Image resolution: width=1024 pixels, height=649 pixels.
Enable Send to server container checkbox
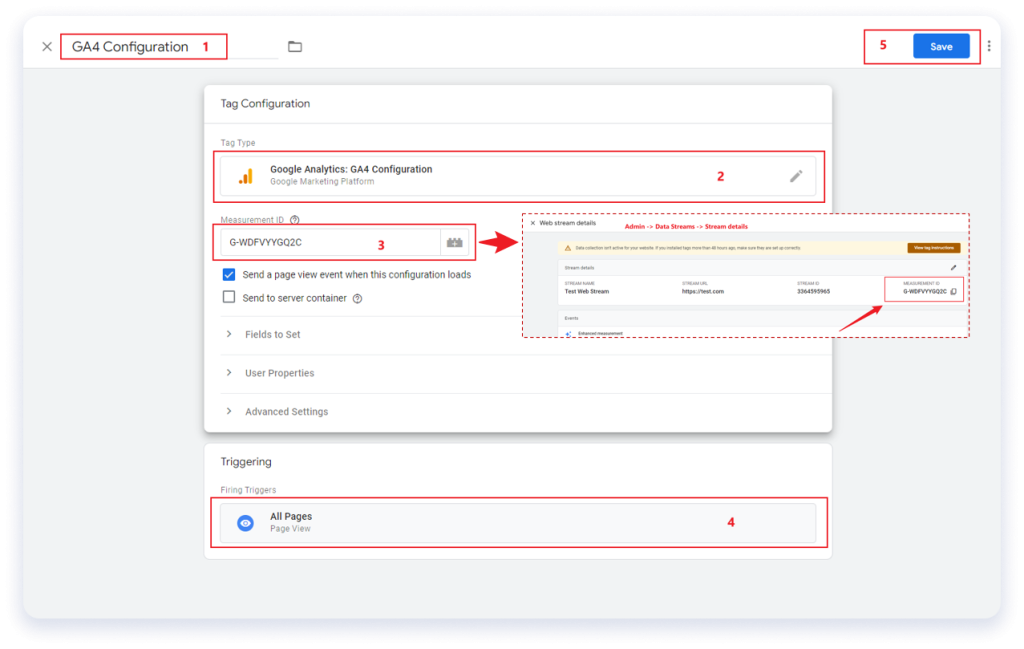click(229, 297)
